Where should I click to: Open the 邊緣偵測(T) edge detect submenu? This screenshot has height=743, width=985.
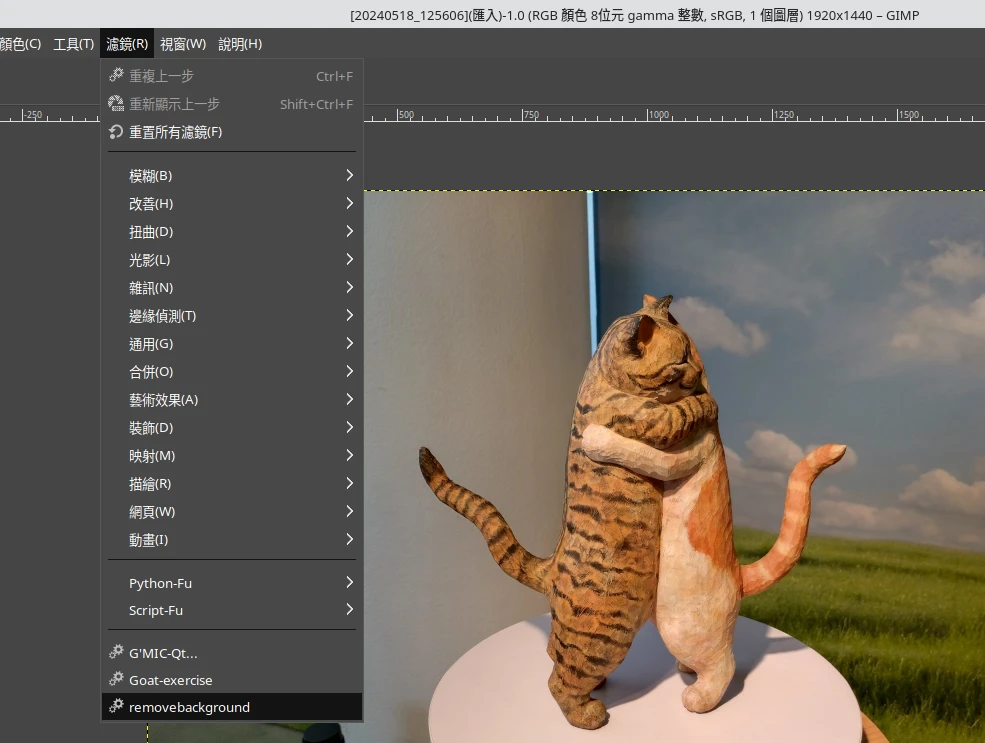click(162, 316)
